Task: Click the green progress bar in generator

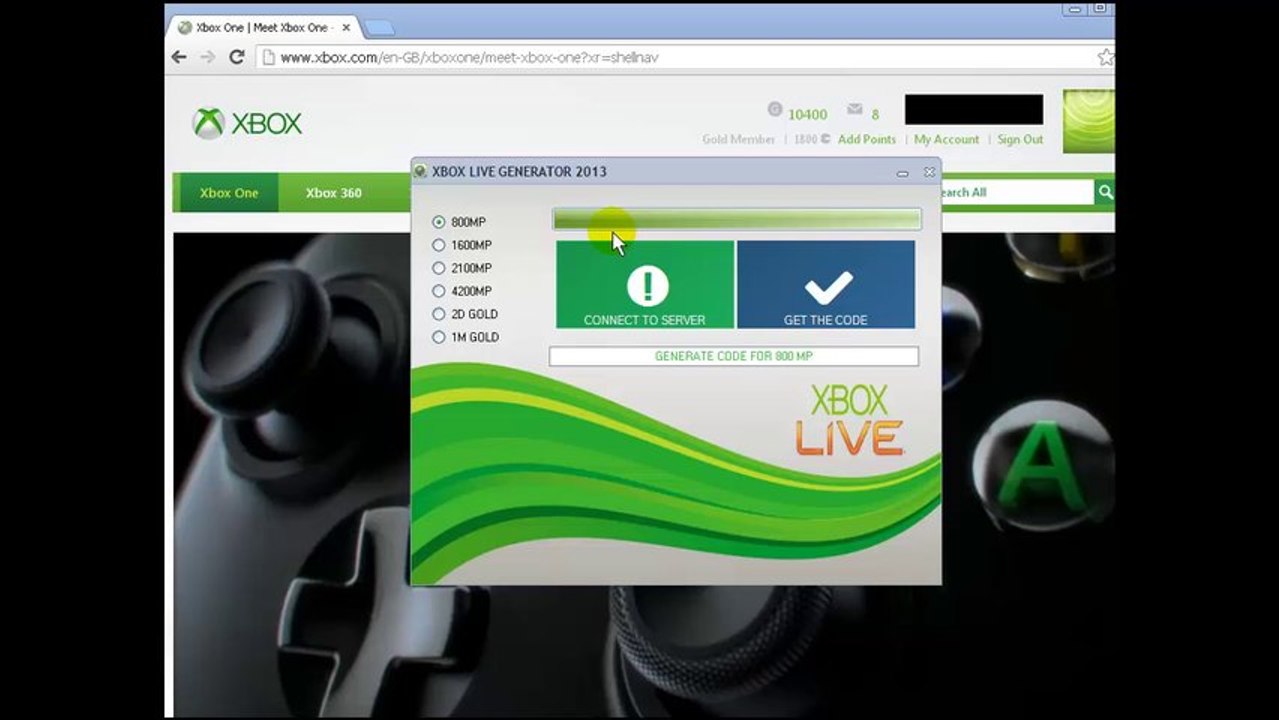Action: [737, 219]
